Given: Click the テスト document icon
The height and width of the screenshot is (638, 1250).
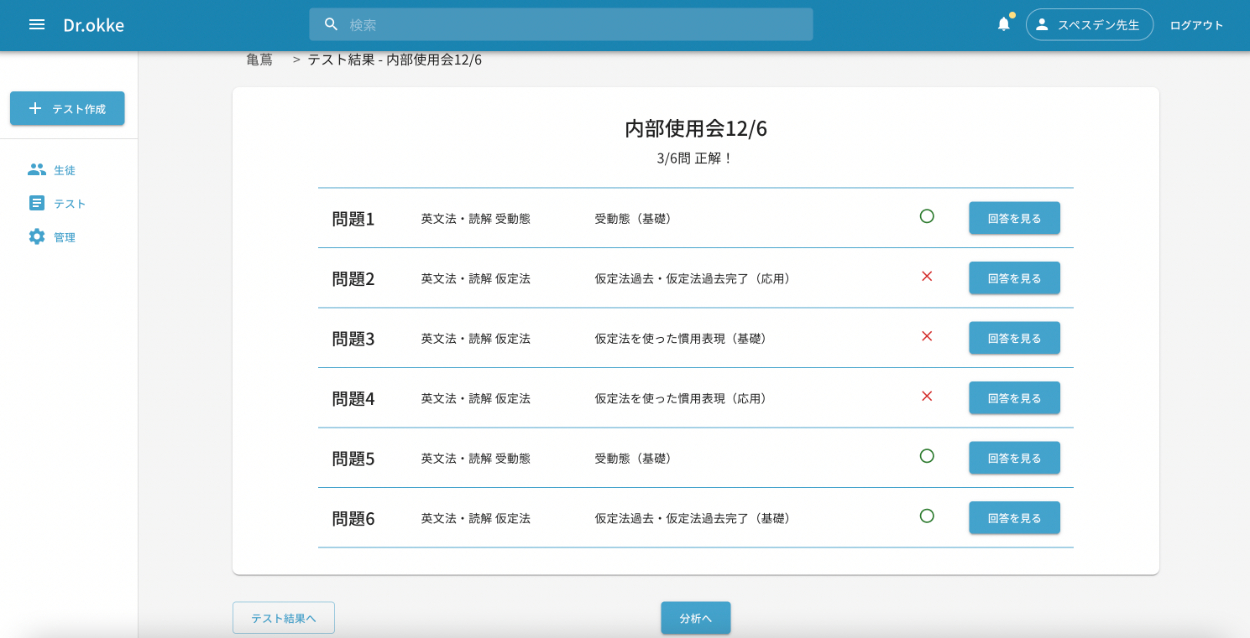Looking at the screenshot, I should (37, 203).
